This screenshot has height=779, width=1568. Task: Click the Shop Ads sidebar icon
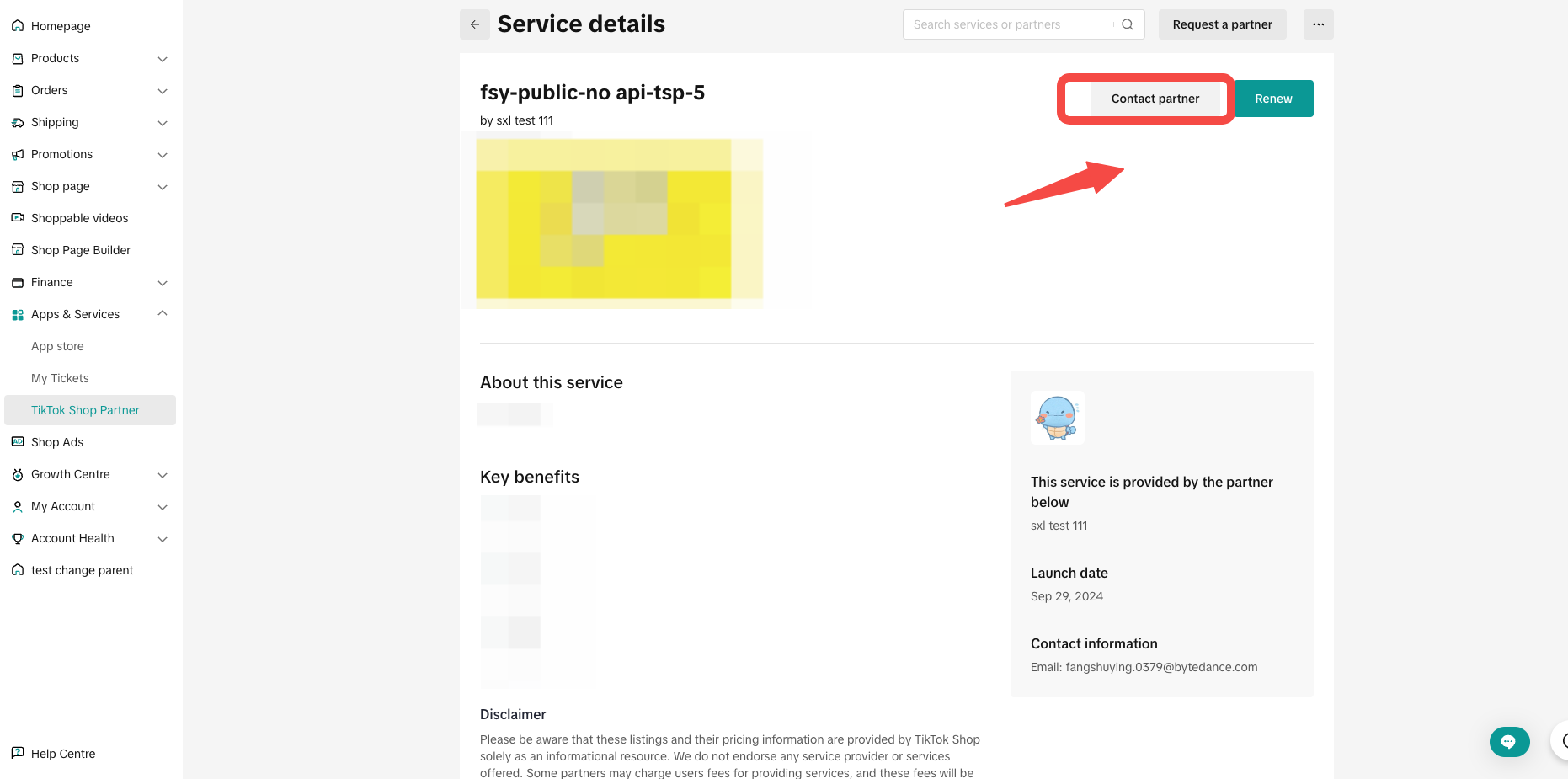(x=18, y=442)
